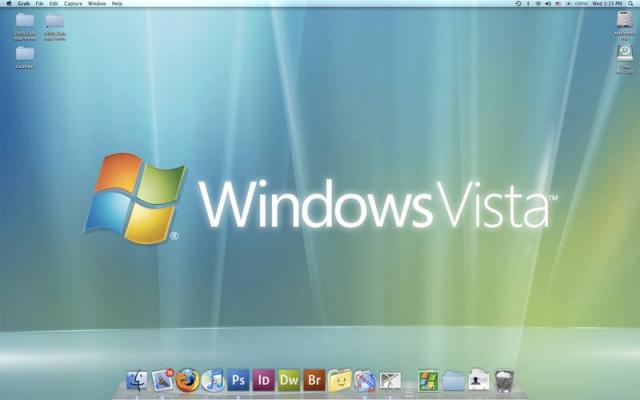Click the Time Machine menu bar icon
The height and width of the screenshot is (400, 640).
click(518, 3)
